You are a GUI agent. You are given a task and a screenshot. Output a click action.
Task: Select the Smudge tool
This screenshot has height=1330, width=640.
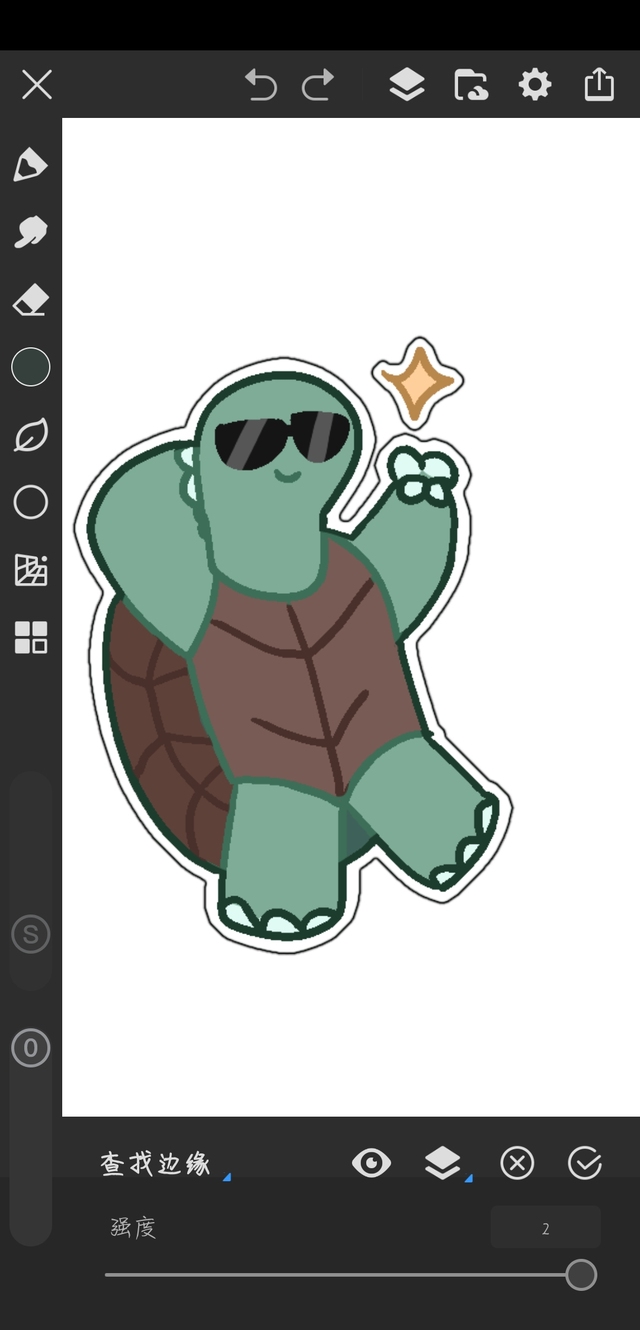30,232
